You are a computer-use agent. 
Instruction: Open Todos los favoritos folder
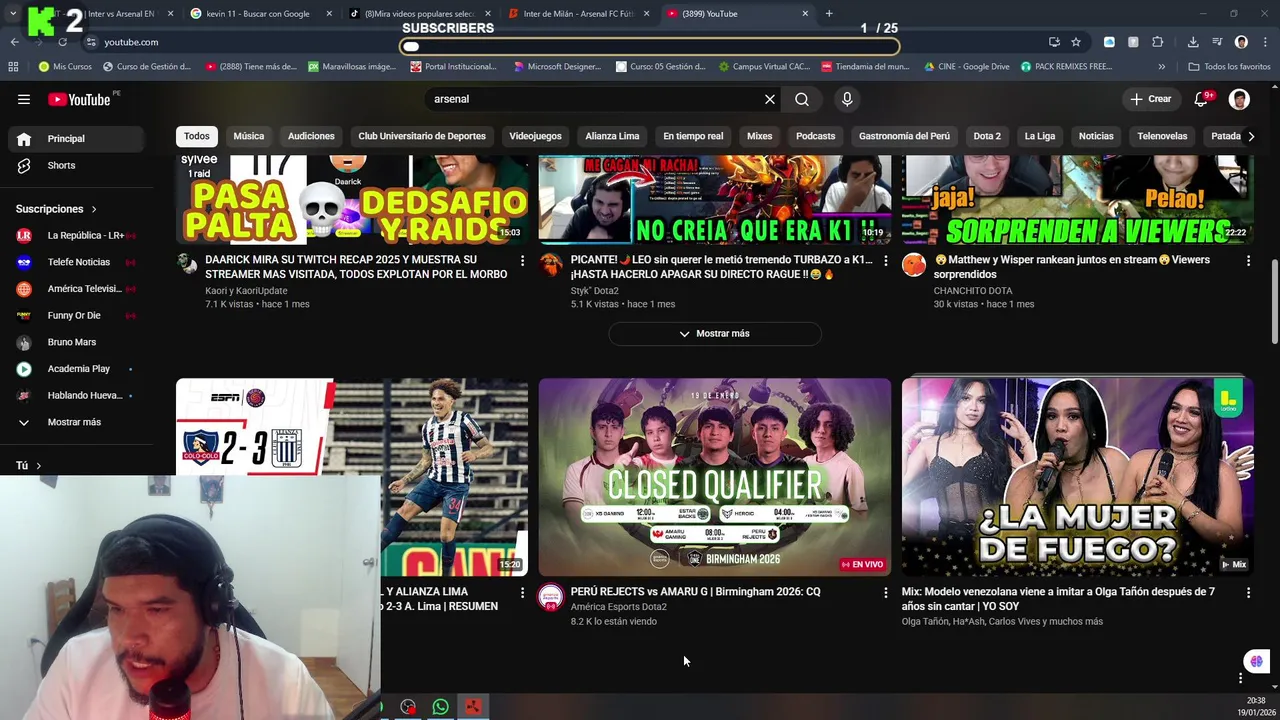click(x=1229, y=67)
